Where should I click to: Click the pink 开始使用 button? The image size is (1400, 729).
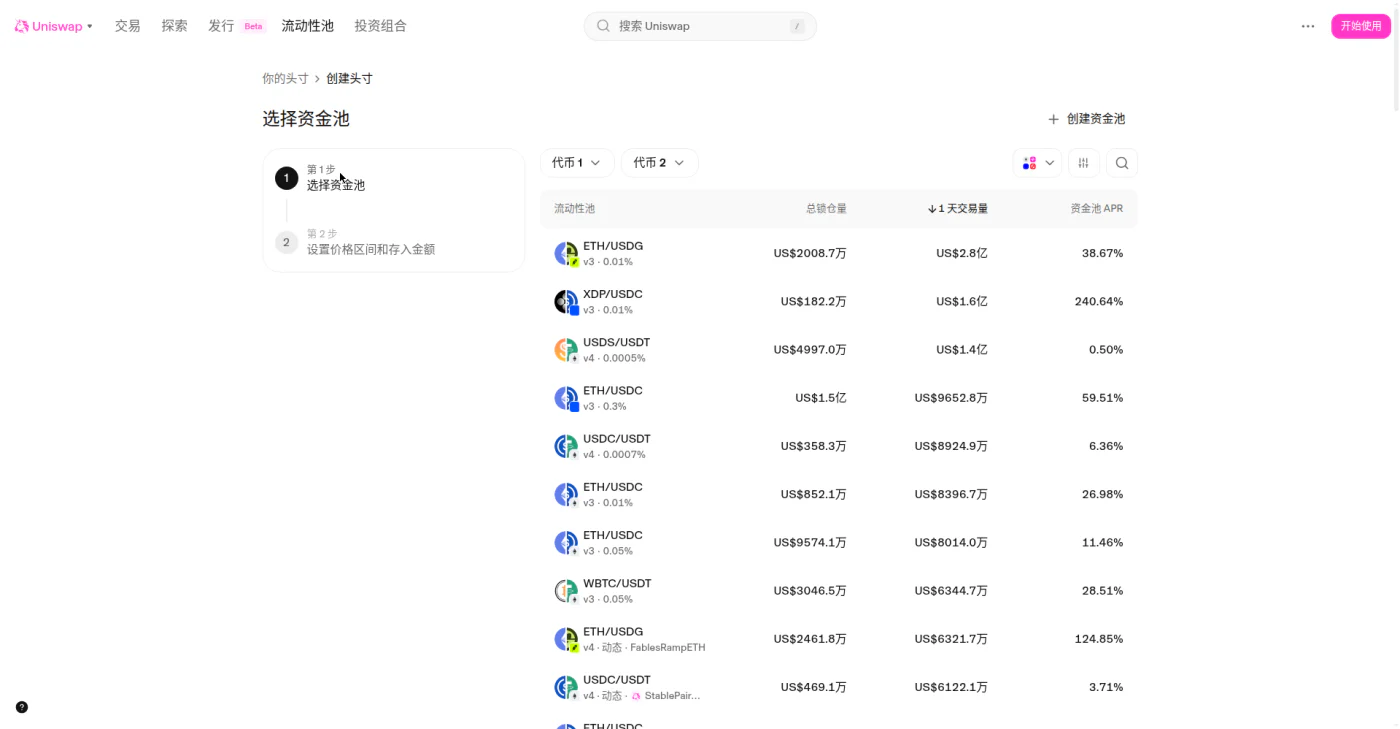[1361, 26]
